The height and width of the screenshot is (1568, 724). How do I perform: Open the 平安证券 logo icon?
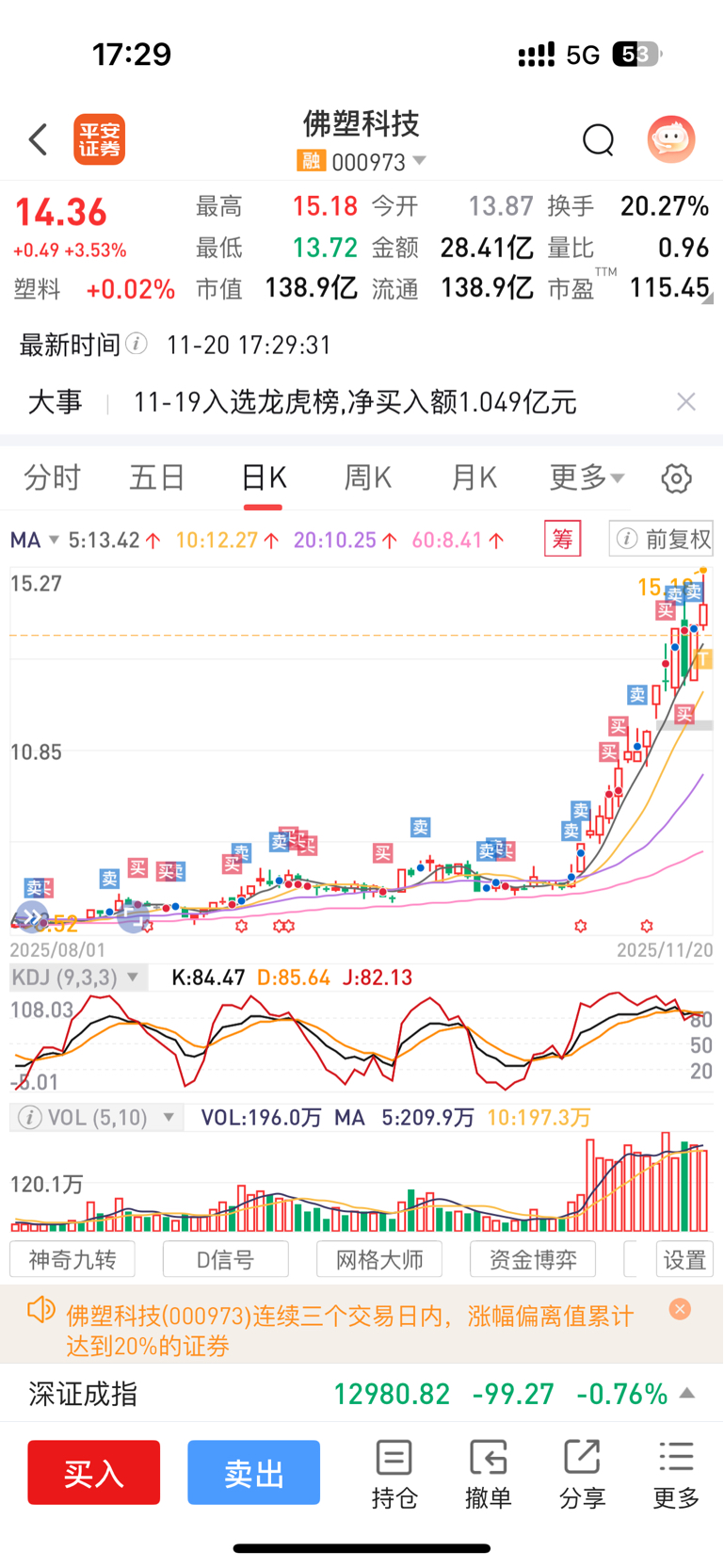(99, 139)
